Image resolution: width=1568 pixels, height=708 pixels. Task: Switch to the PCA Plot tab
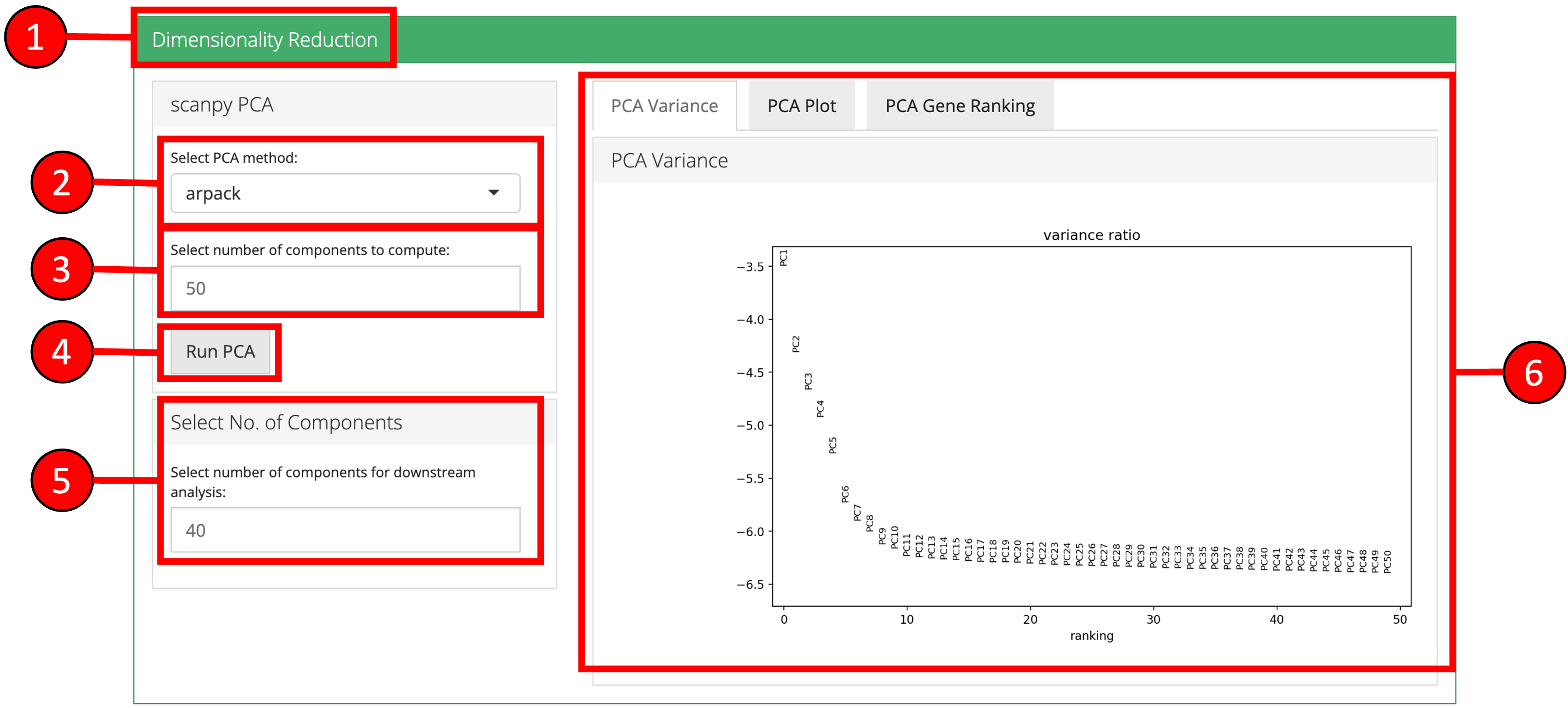pos(801,106)
